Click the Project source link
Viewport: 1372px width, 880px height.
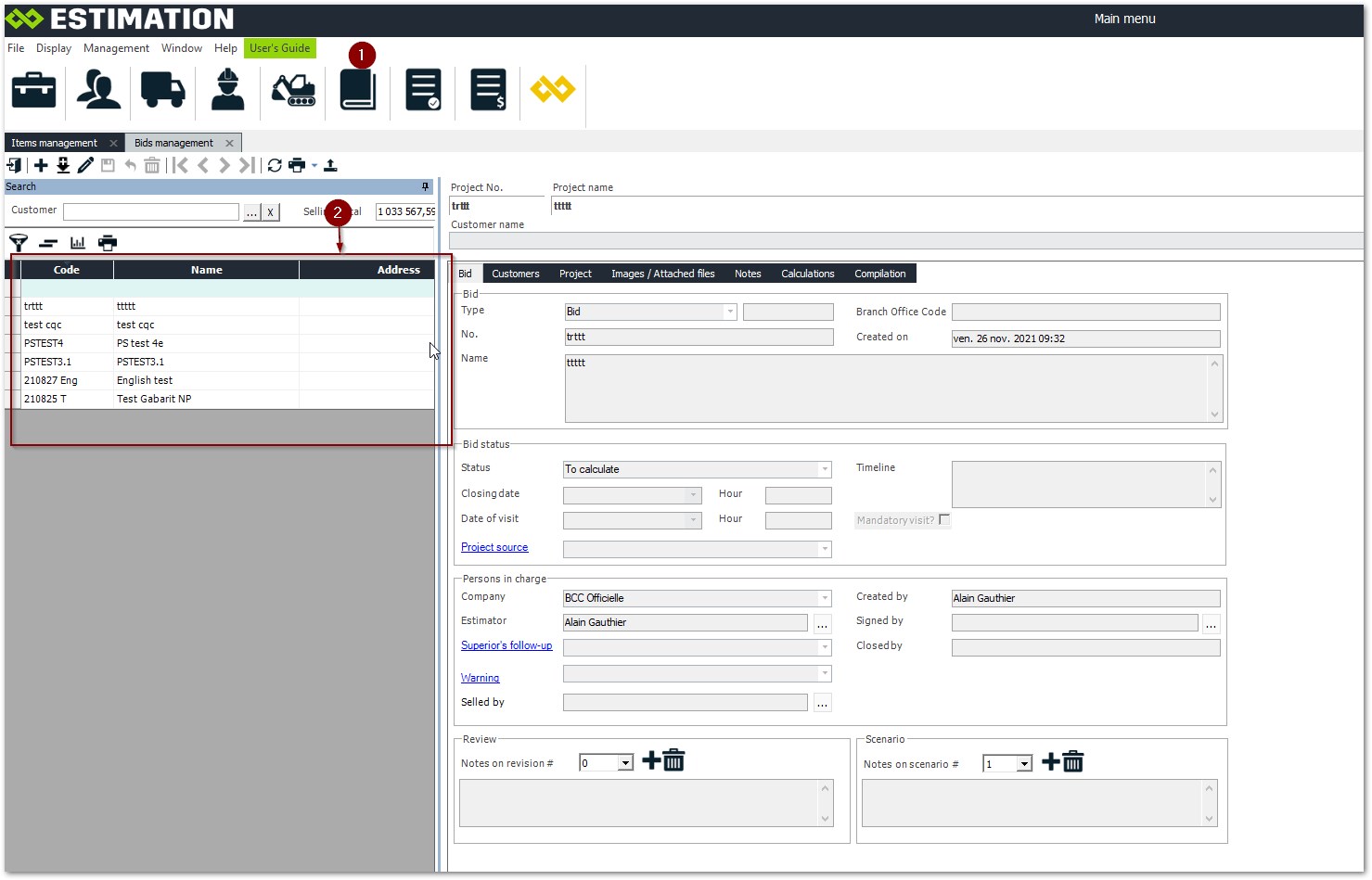coord(494,547)
